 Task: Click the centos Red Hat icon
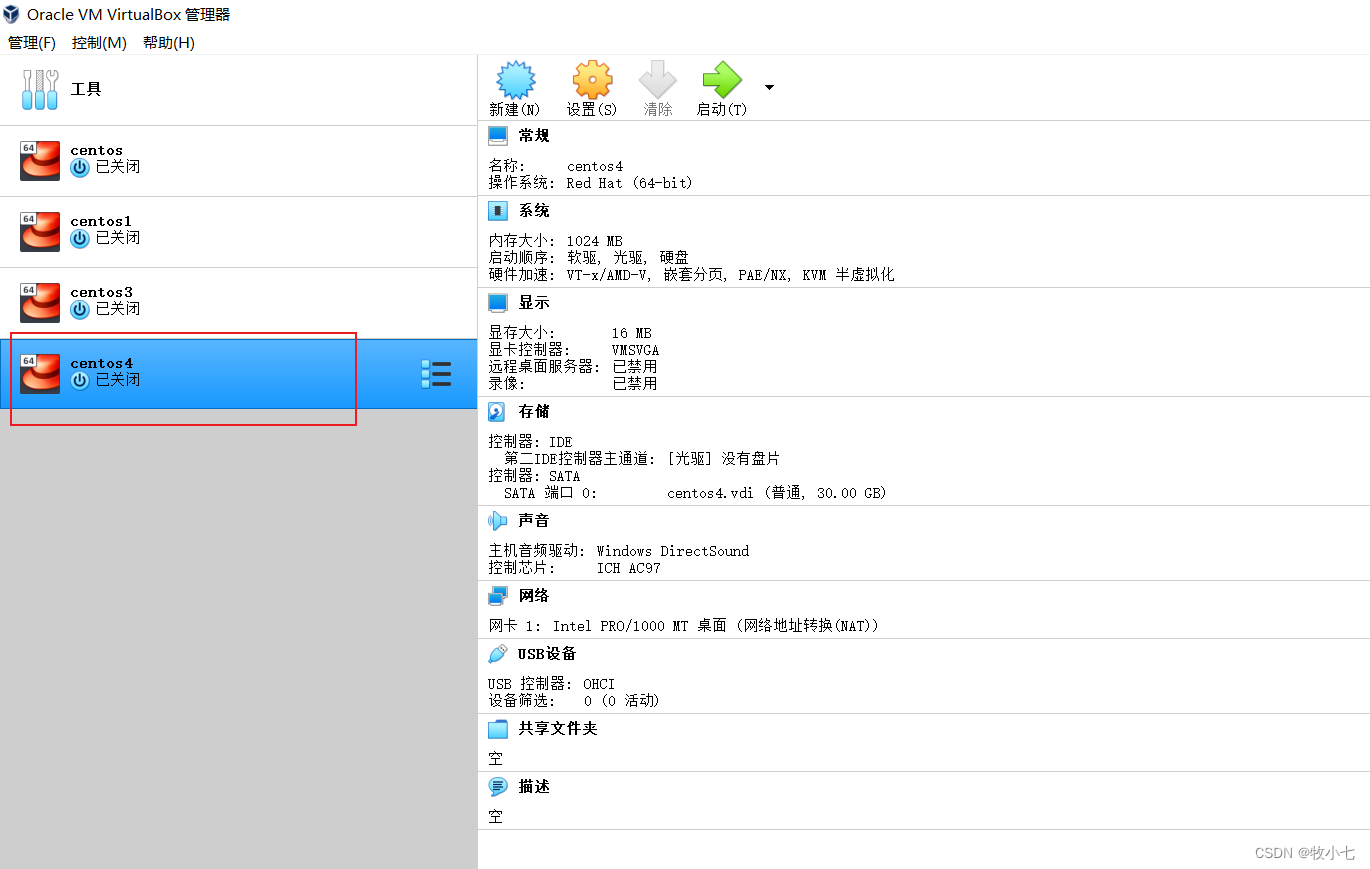(40, 161)
